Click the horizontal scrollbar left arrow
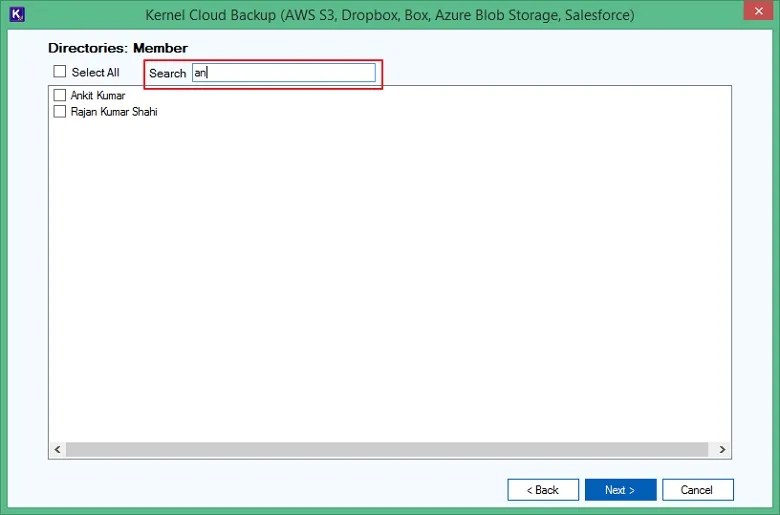The height and width of the screenshot is (515, 780). [x=58, y=449]
